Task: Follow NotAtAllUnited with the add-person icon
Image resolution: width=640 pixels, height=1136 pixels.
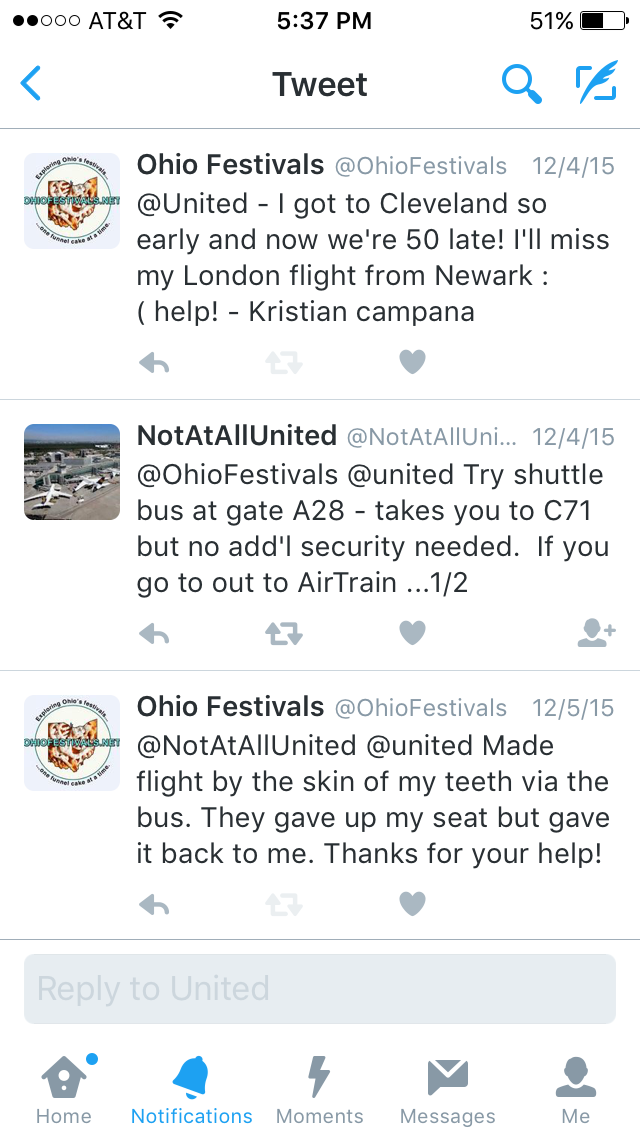Action: 596,632
